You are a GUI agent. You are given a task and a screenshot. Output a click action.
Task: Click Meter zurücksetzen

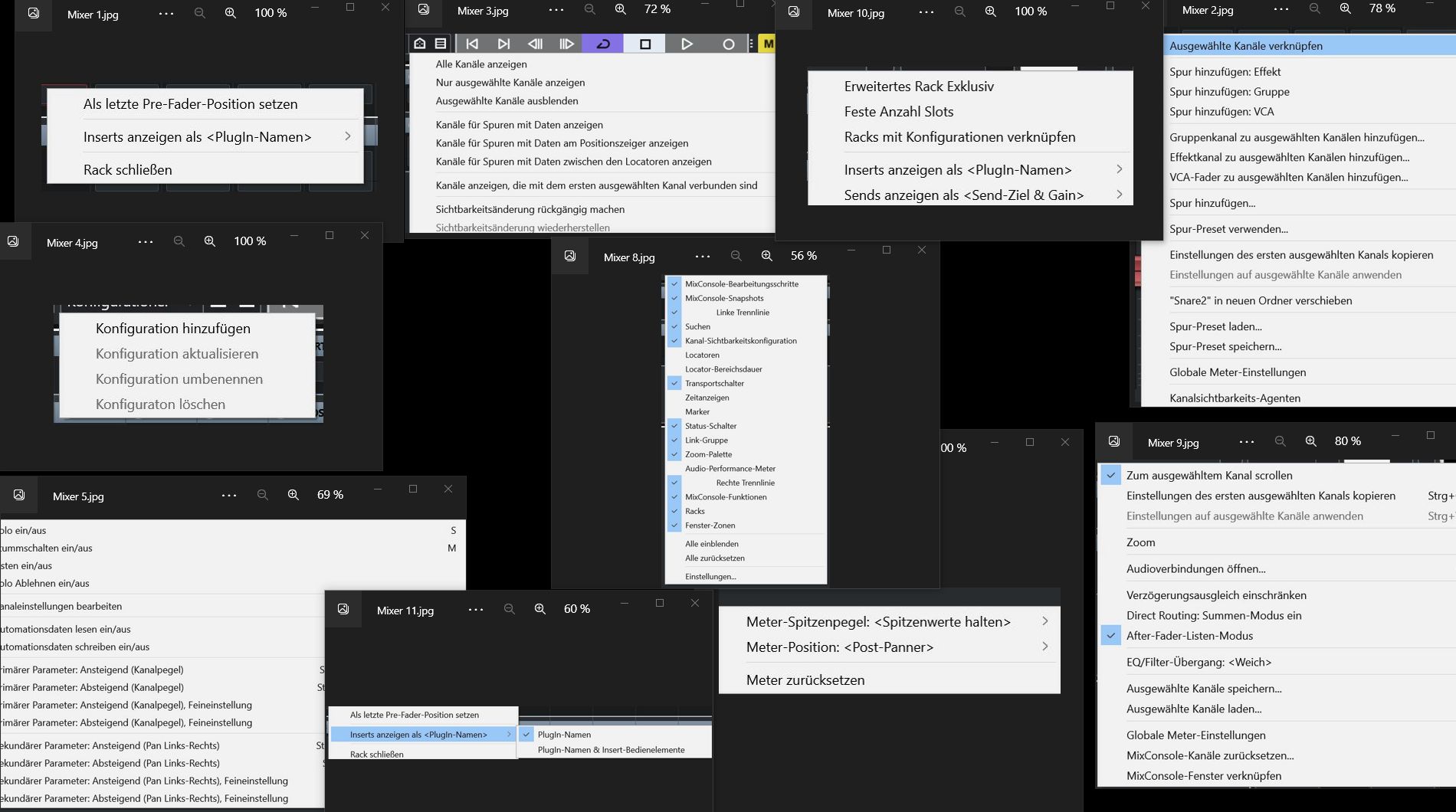[x=805, y=680]
